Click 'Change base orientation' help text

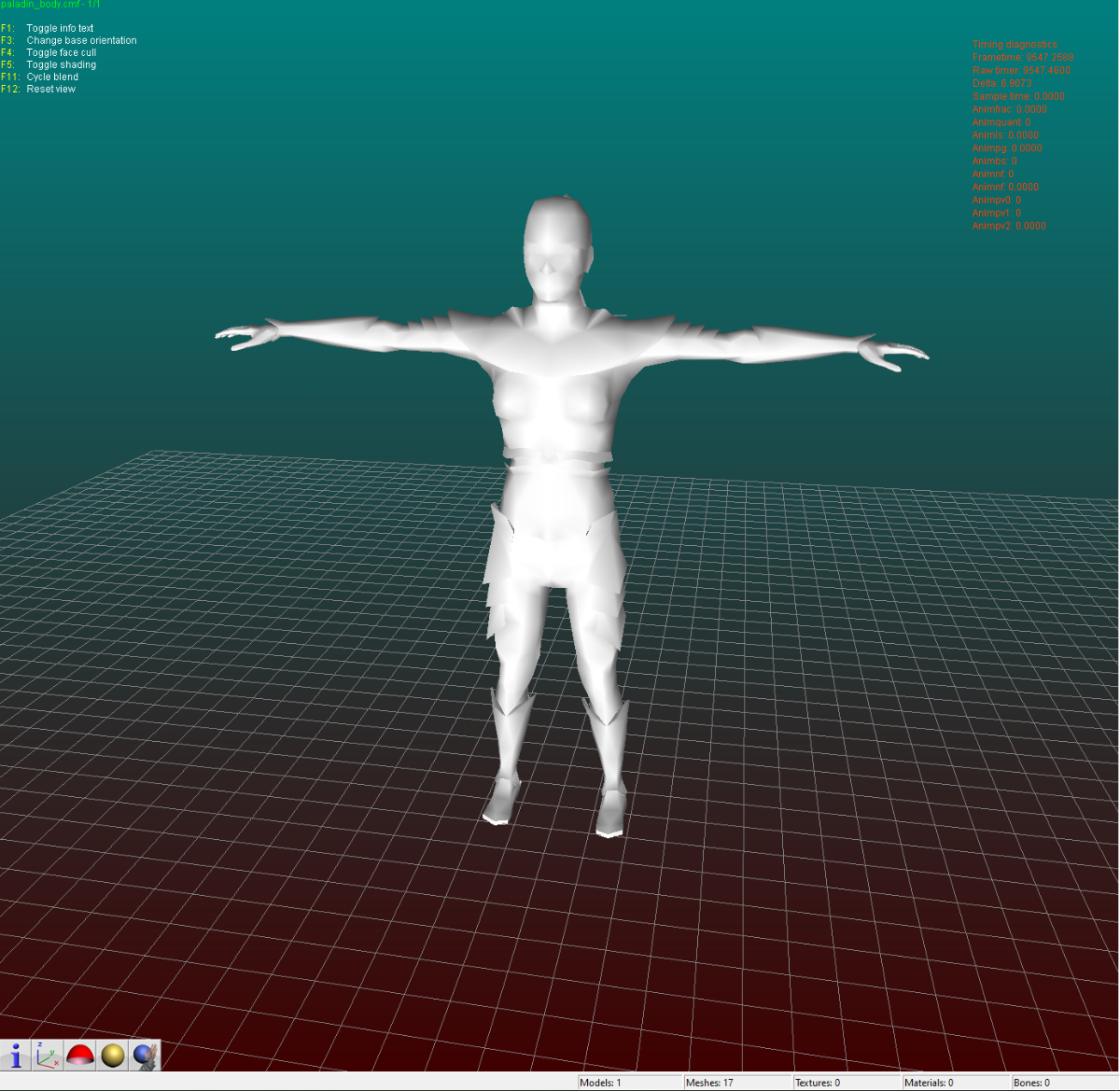click(x=81, y=40)
